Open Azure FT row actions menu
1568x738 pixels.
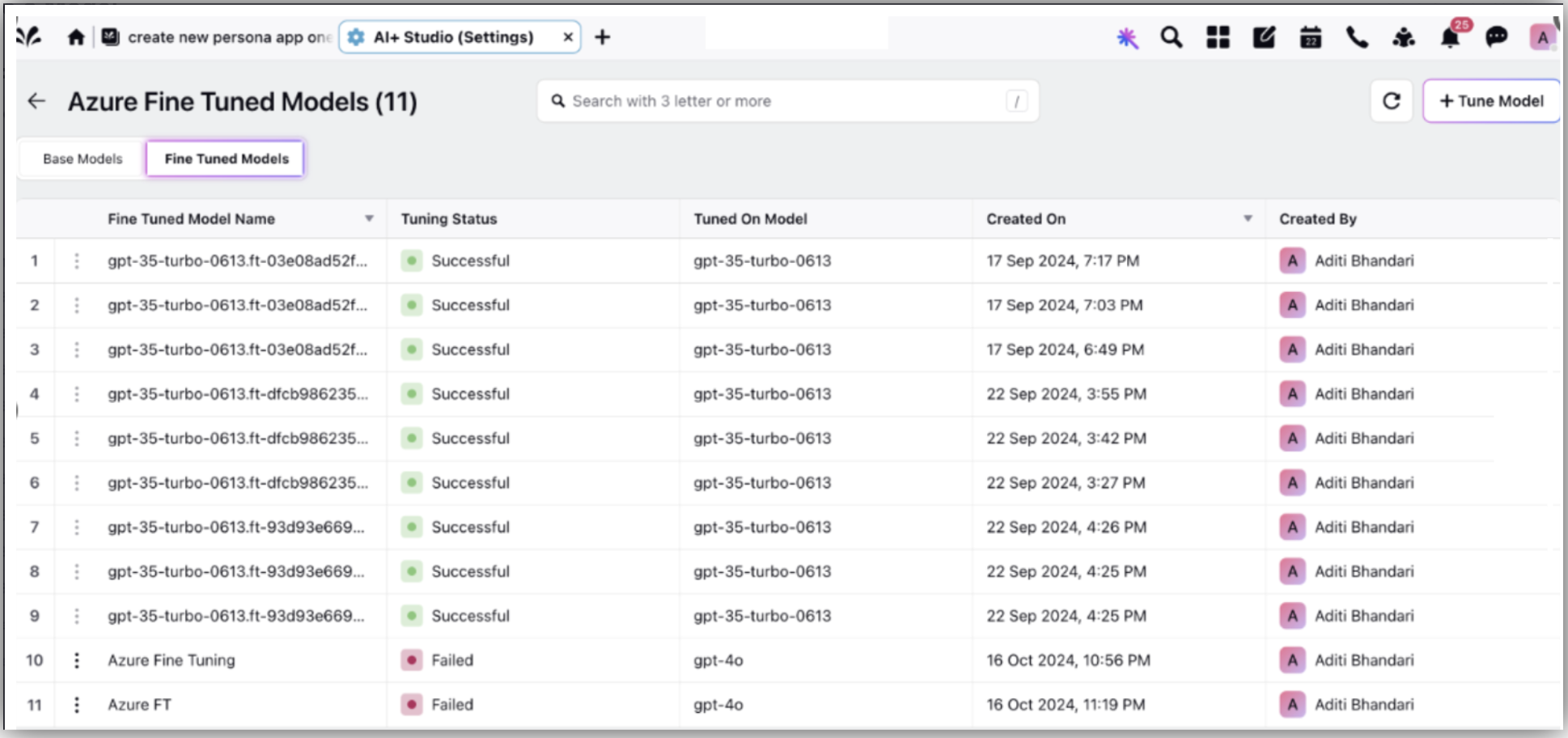click(77, 705)
